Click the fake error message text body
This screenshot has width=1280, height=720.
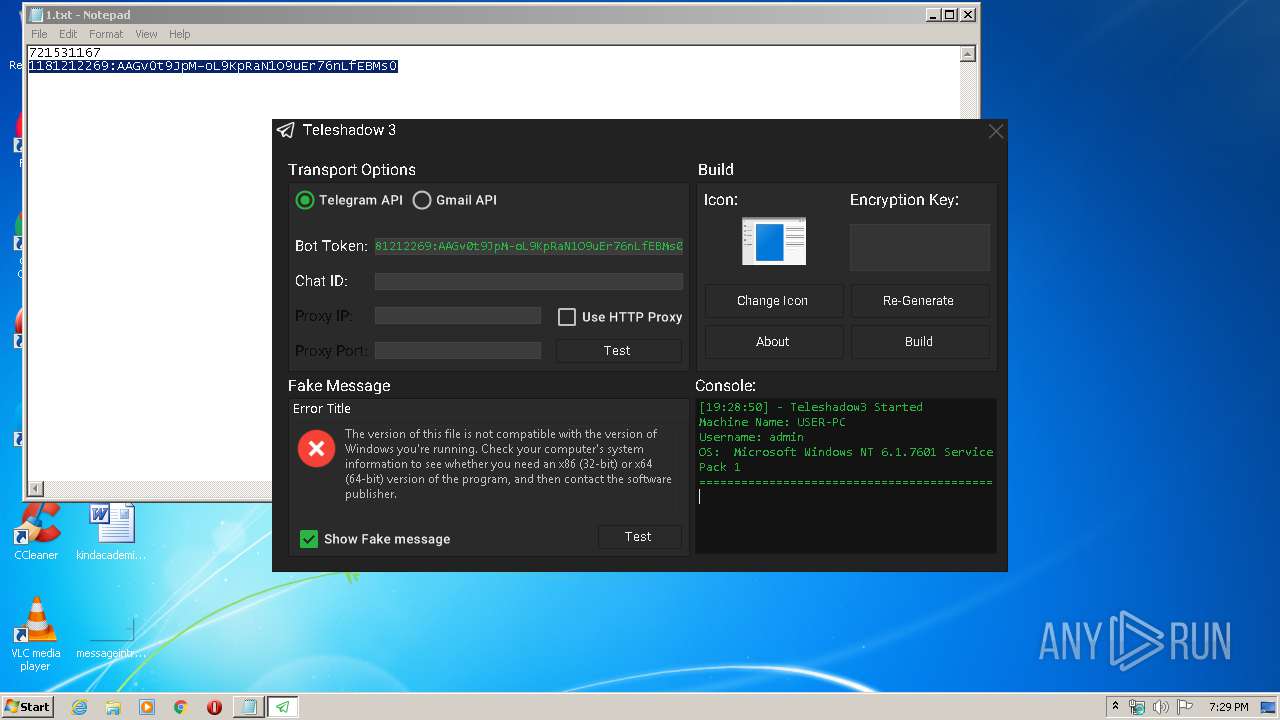coord(509,464)
